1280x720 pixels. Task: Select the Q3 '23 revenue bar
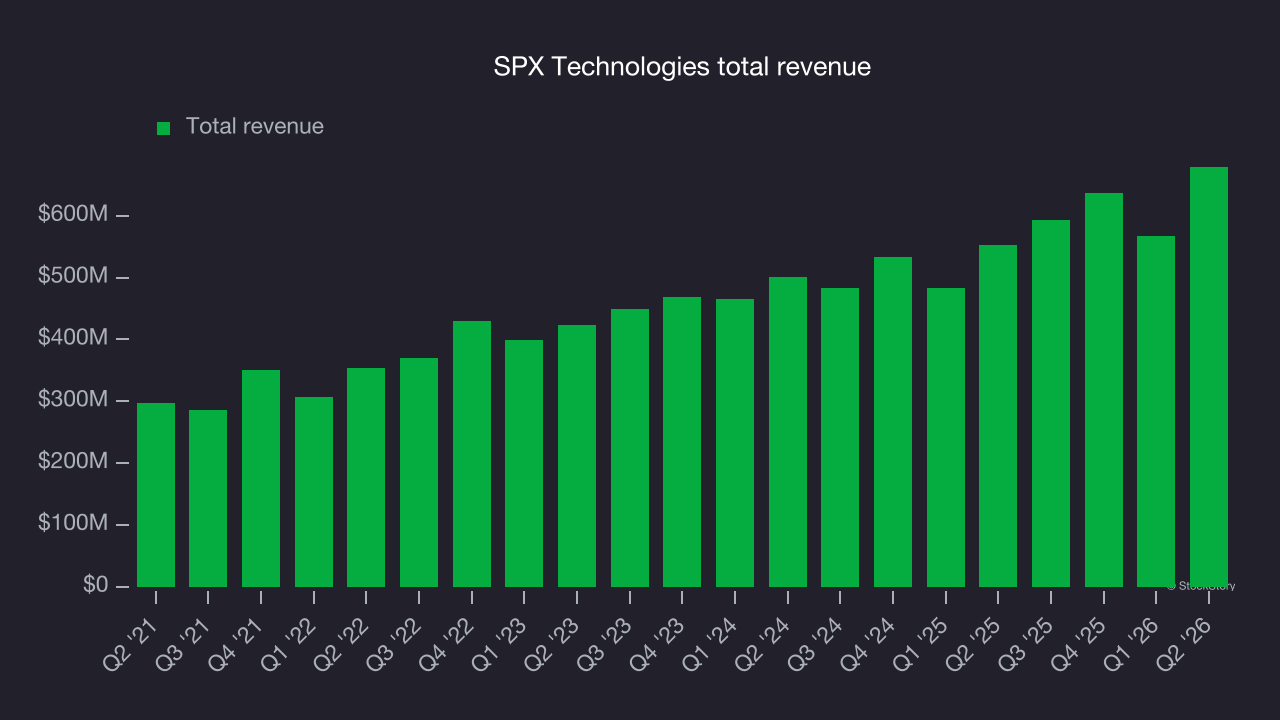tap(630, 448)
